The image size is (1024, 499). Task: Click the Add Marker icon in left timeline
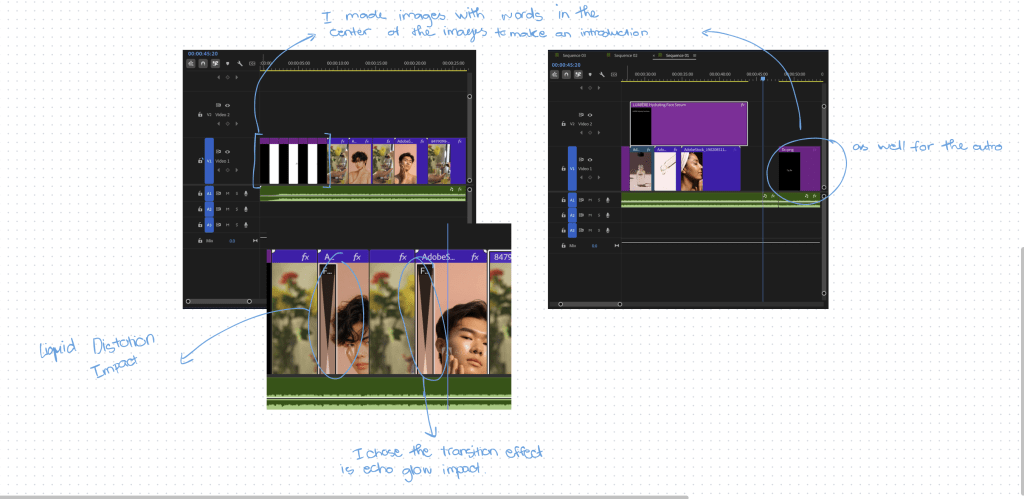227,62
